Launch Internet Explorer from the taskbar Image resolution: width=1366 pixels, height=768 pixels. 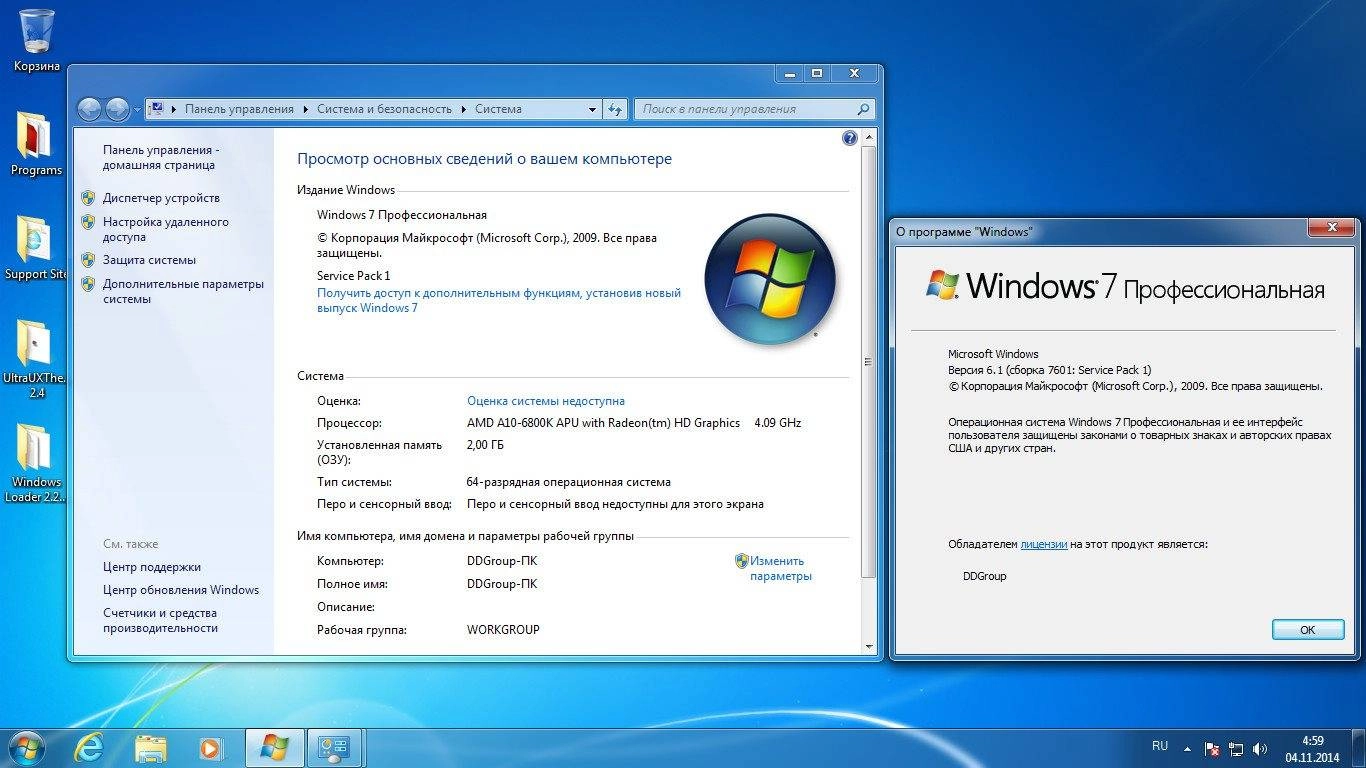(88, 747)
